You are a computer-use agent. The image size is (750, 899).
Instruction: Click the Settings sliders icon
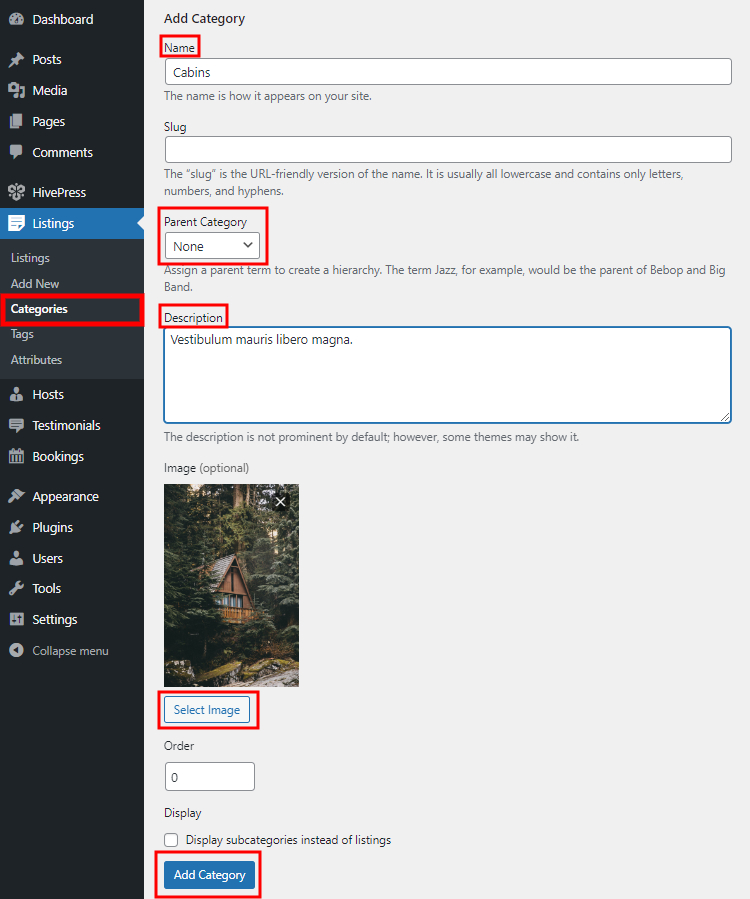(17, 619)
